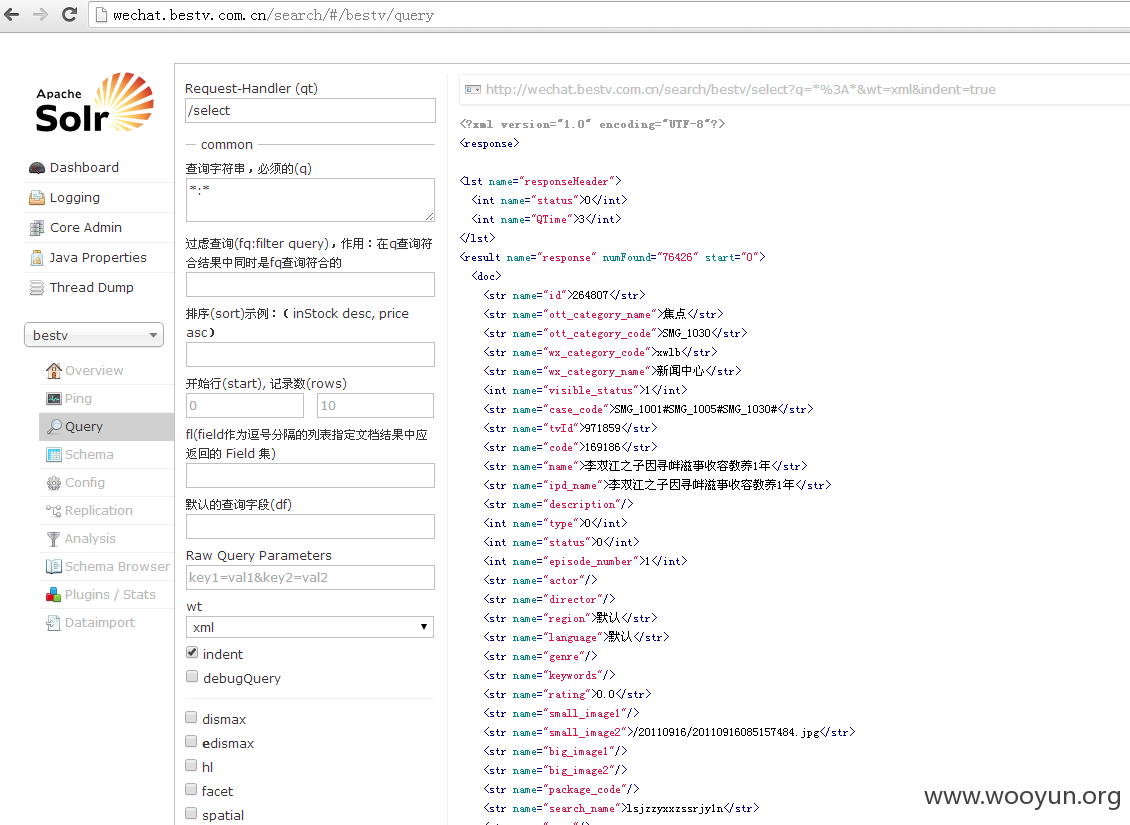Image resolution: width=1130 pixels, height=825 pixels.
Task: Uncheck the indent checkbox
Action: point(192,652)
